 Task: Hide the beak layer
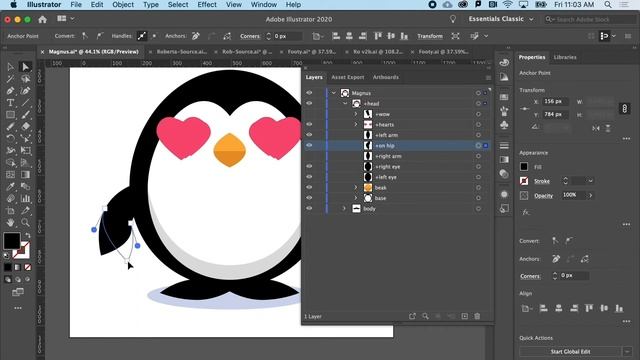(x=309, y=187)
